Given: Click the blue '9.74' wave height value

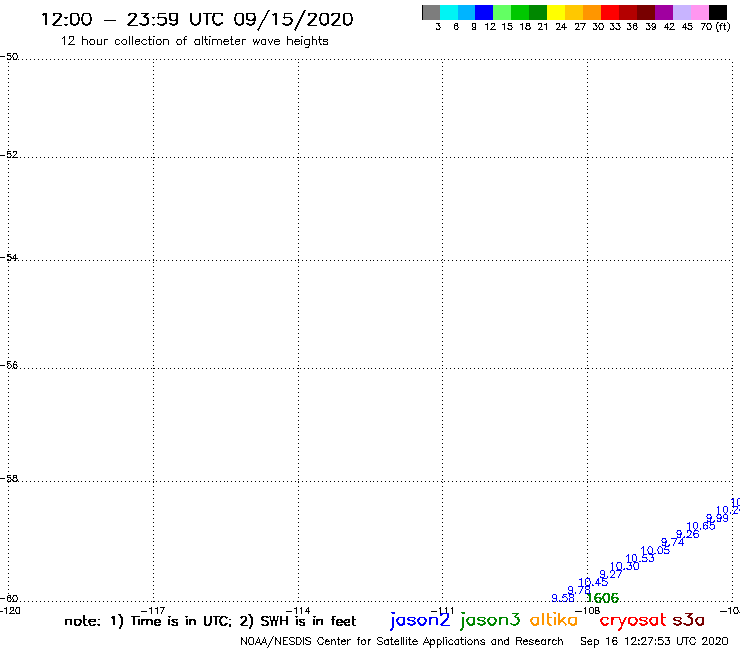Looking at the screenshot, I should pyautogui.click(x=673, y=542).
